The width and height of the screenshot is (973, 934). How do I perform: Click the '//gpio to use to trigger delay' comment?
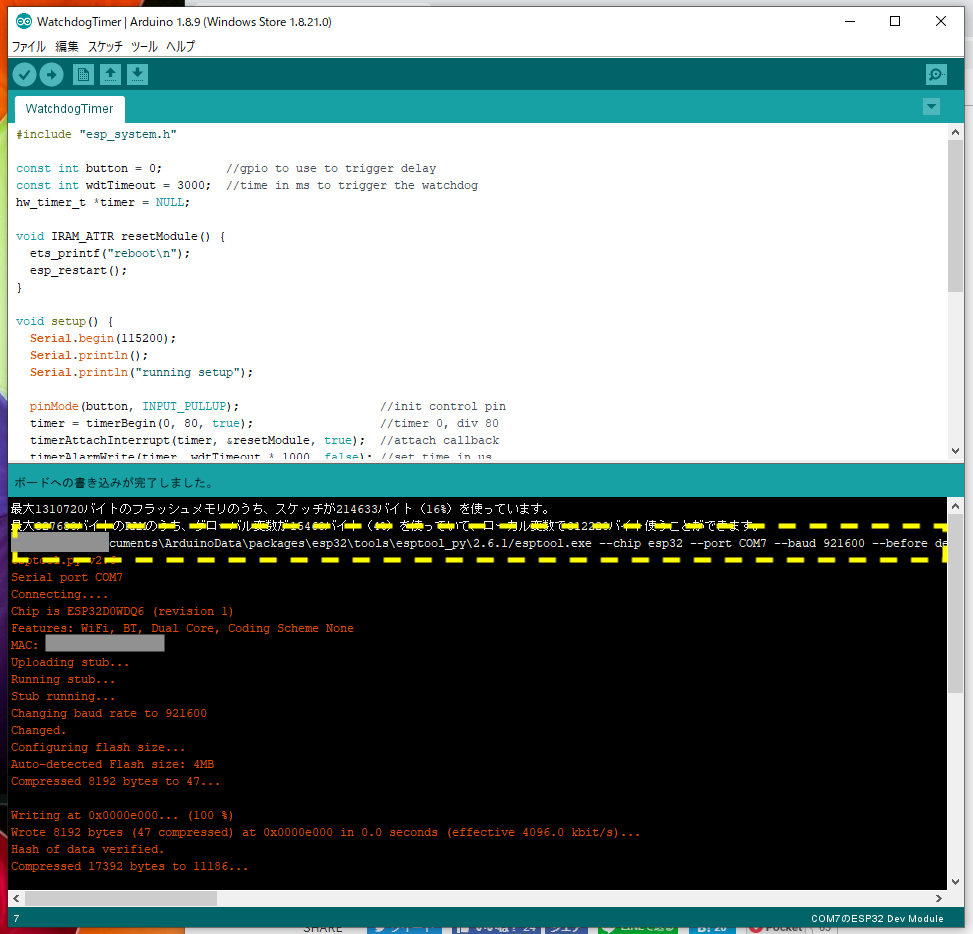coord(331,169)
